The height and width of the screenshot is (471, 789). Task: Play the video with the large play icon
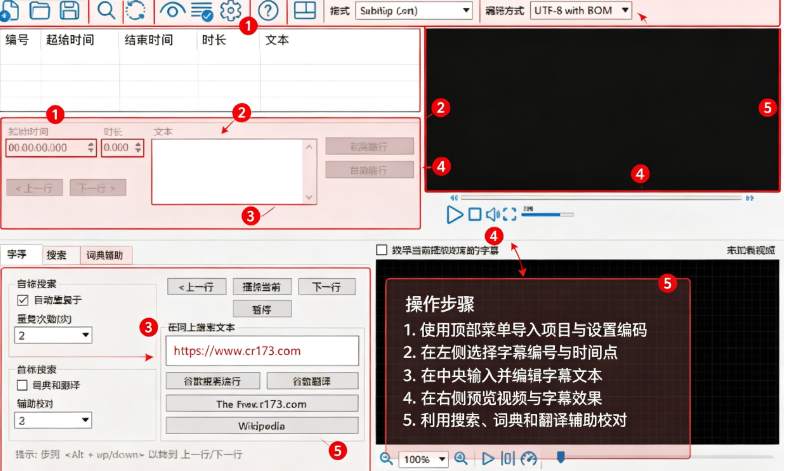(x=454, y=214)
